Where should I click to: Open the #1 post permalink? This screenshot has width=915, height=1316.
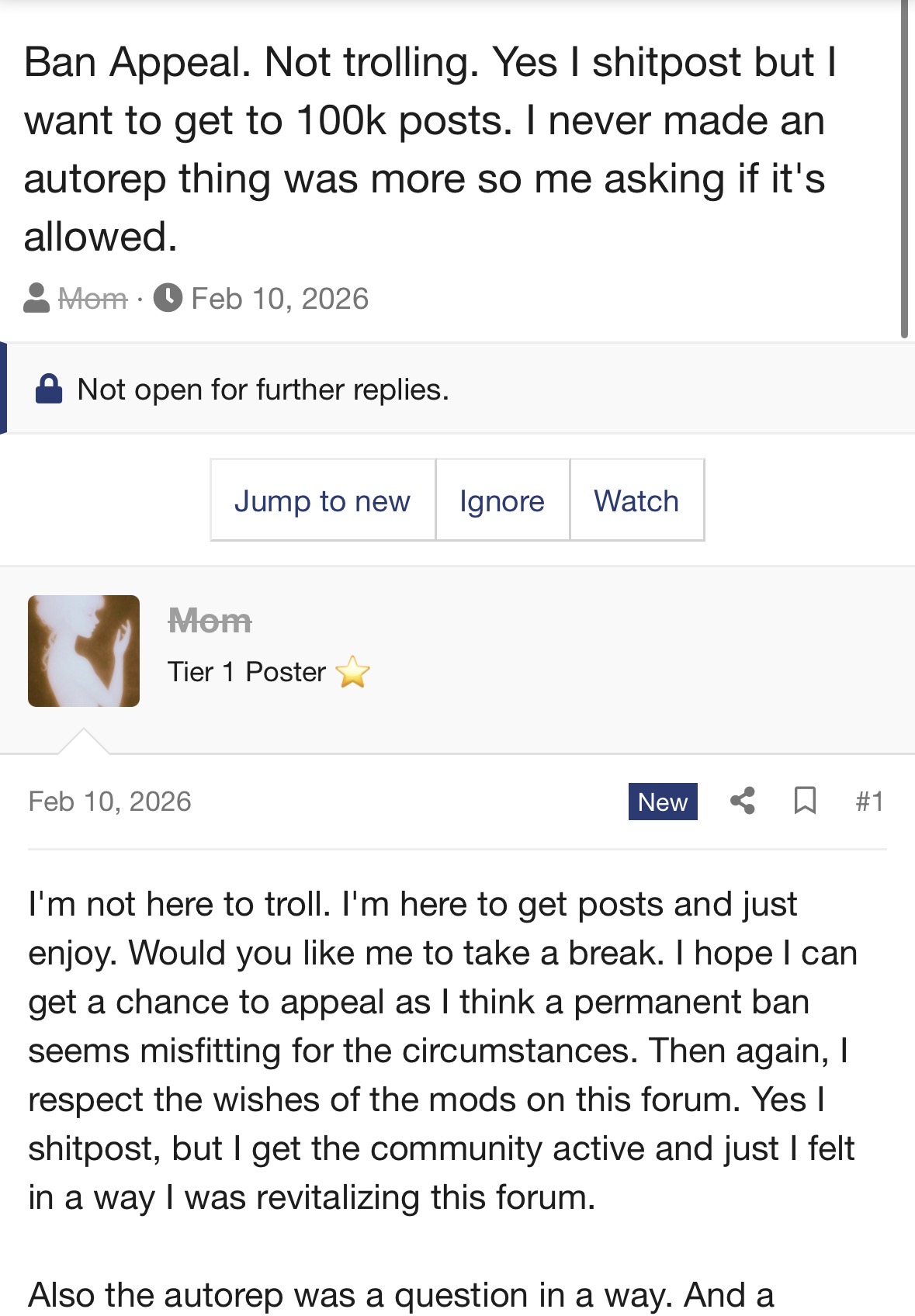coord(869,801)
